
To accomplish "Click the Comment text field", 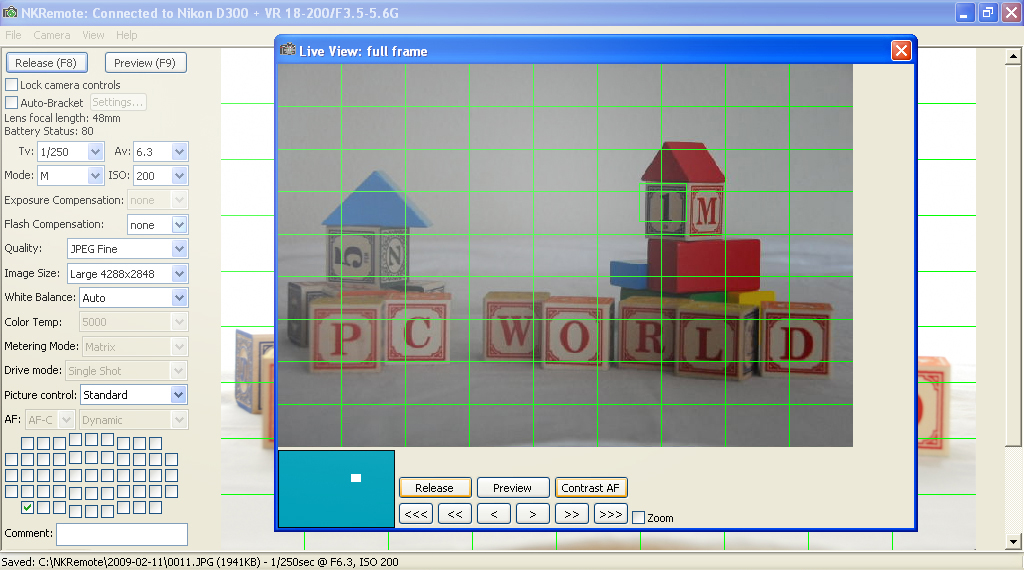I will pos(121,534).
